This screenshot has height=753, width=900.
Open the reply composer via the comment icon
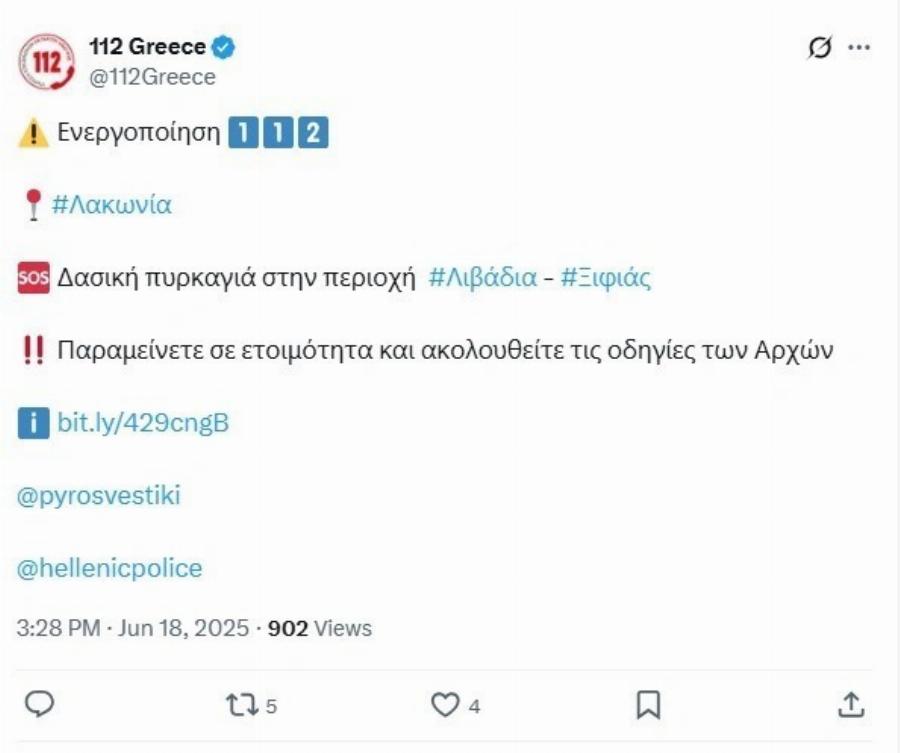point(40,706)
